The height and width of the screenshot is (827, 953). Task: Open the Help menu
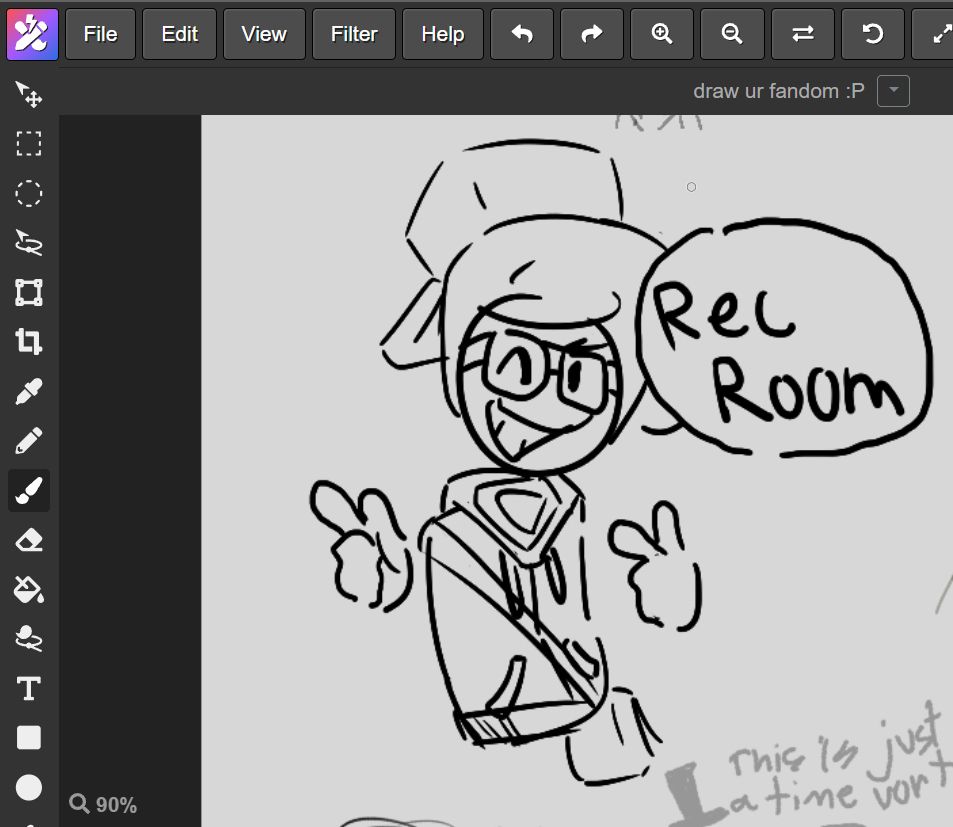tap(442, 34)
